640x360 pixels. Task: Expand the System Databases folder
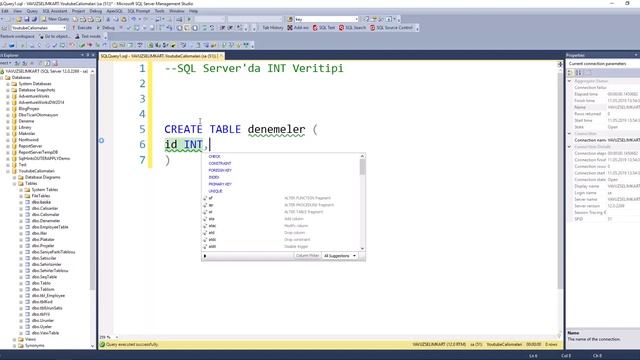pyautogui.click(x=8, y=84)
